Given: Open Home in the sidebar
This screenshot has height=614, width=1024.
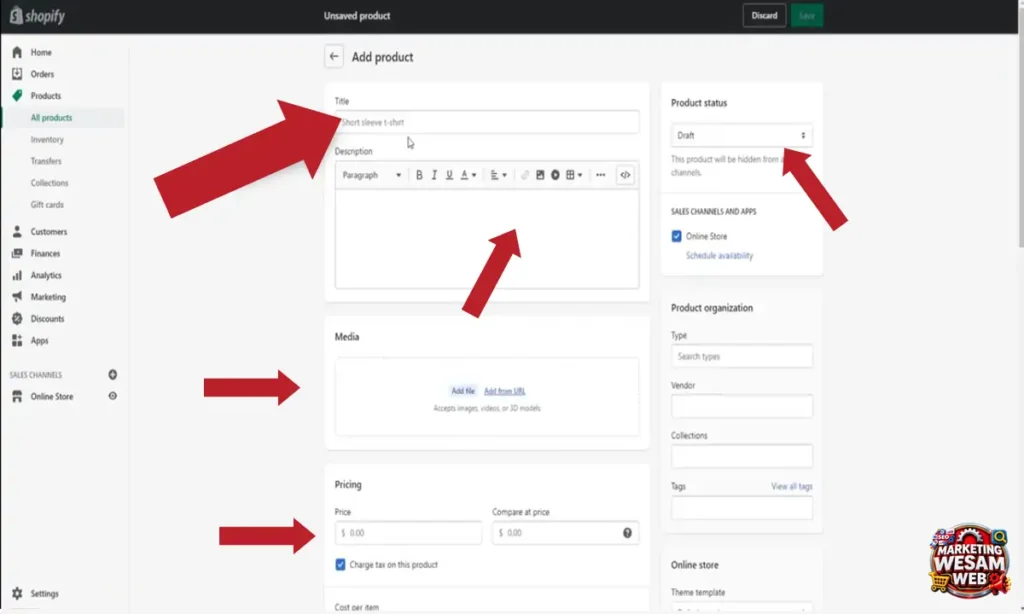Looking at the screenshot, I should point(40,52).
